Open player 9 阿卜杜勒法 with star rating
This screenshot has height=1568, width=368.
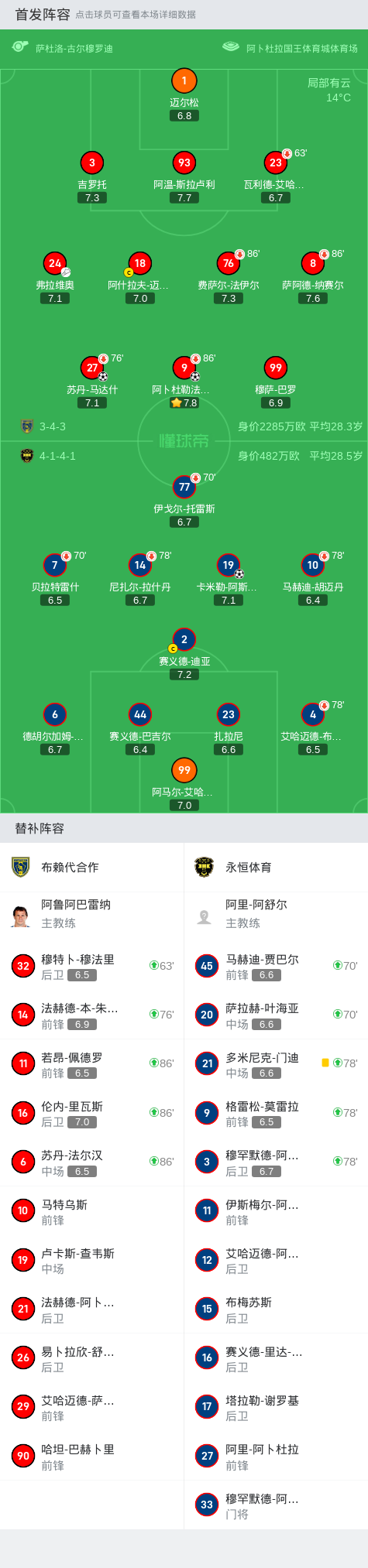click(x=184, y=368)
